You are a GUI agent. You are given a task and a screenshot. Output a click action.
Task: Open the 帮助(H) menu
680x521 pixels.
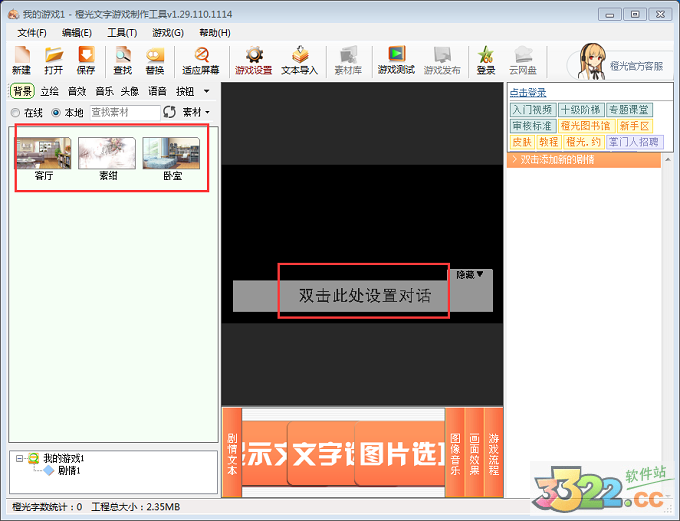[215, 33]
